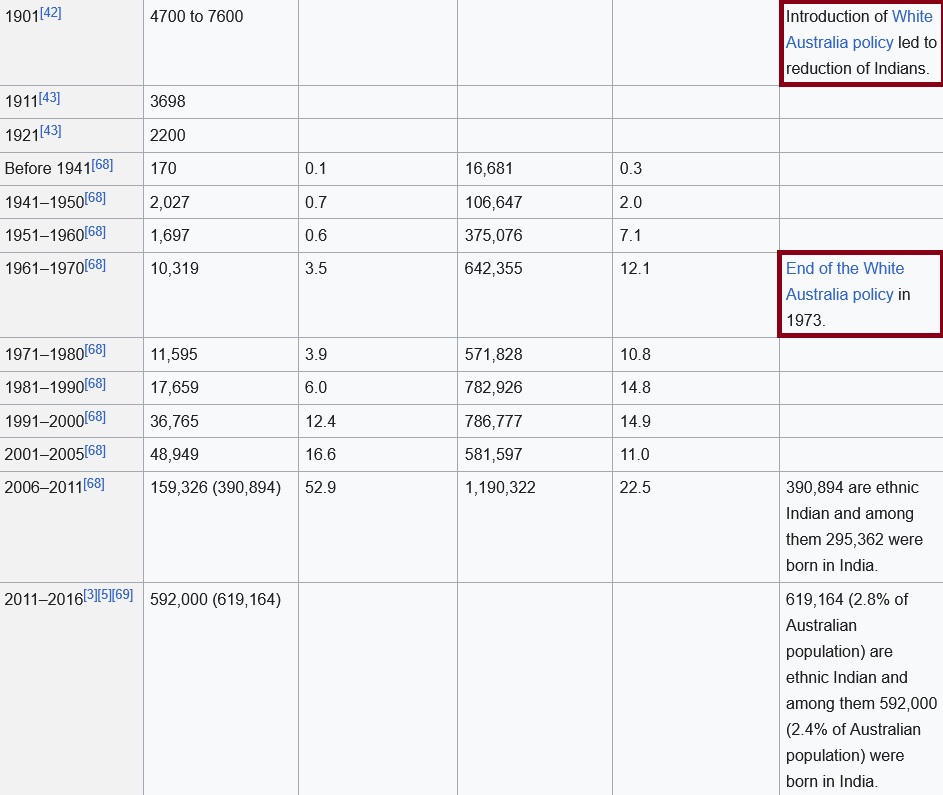Viewport: 943px width, 795px height.
Task: Select the value '14.8' in the 1981–1990 row
Action: (635, 387)
